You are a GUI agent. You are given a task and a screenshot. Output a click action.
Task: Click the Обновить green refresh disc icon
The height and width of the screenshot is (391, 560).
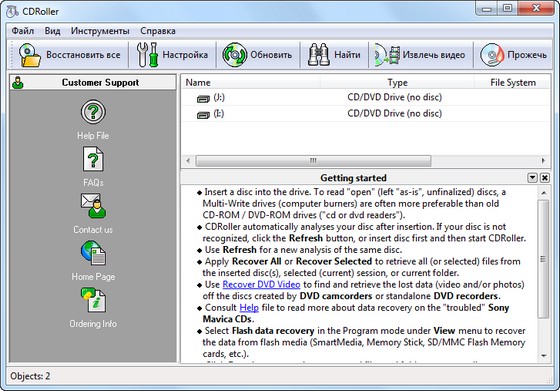tap(235, 55)
